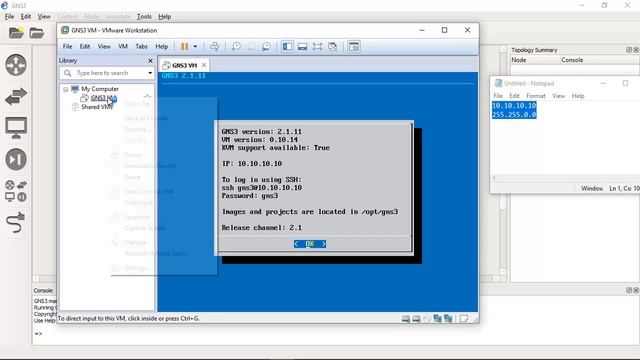
Task: Select Shared VMs in the library
Action: [97, 107]
